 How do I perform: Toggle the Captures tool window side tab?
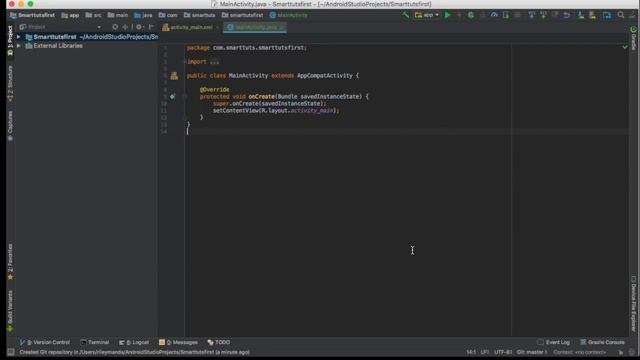[x=10, y=126]
